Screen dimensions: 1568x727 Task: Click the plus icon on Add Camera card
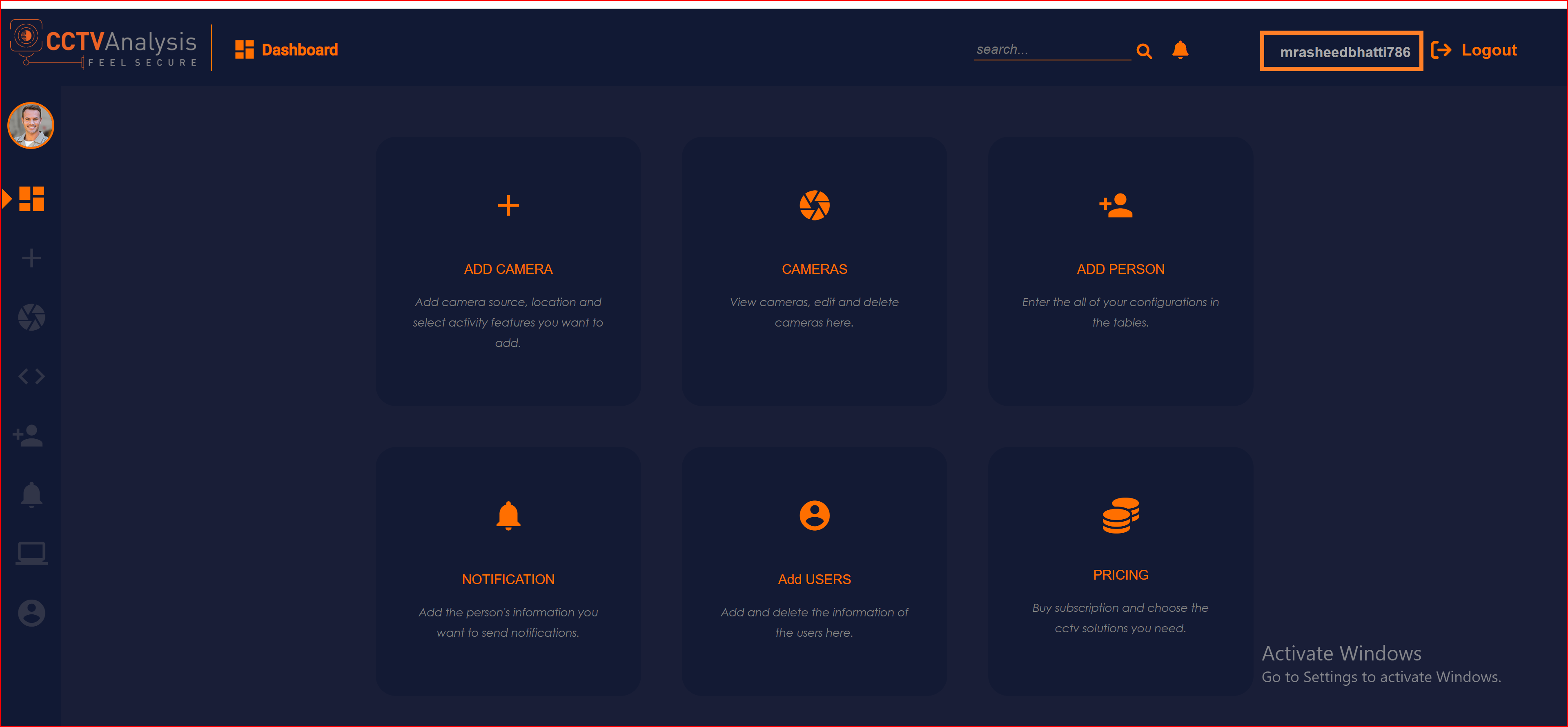coord(508,206)
